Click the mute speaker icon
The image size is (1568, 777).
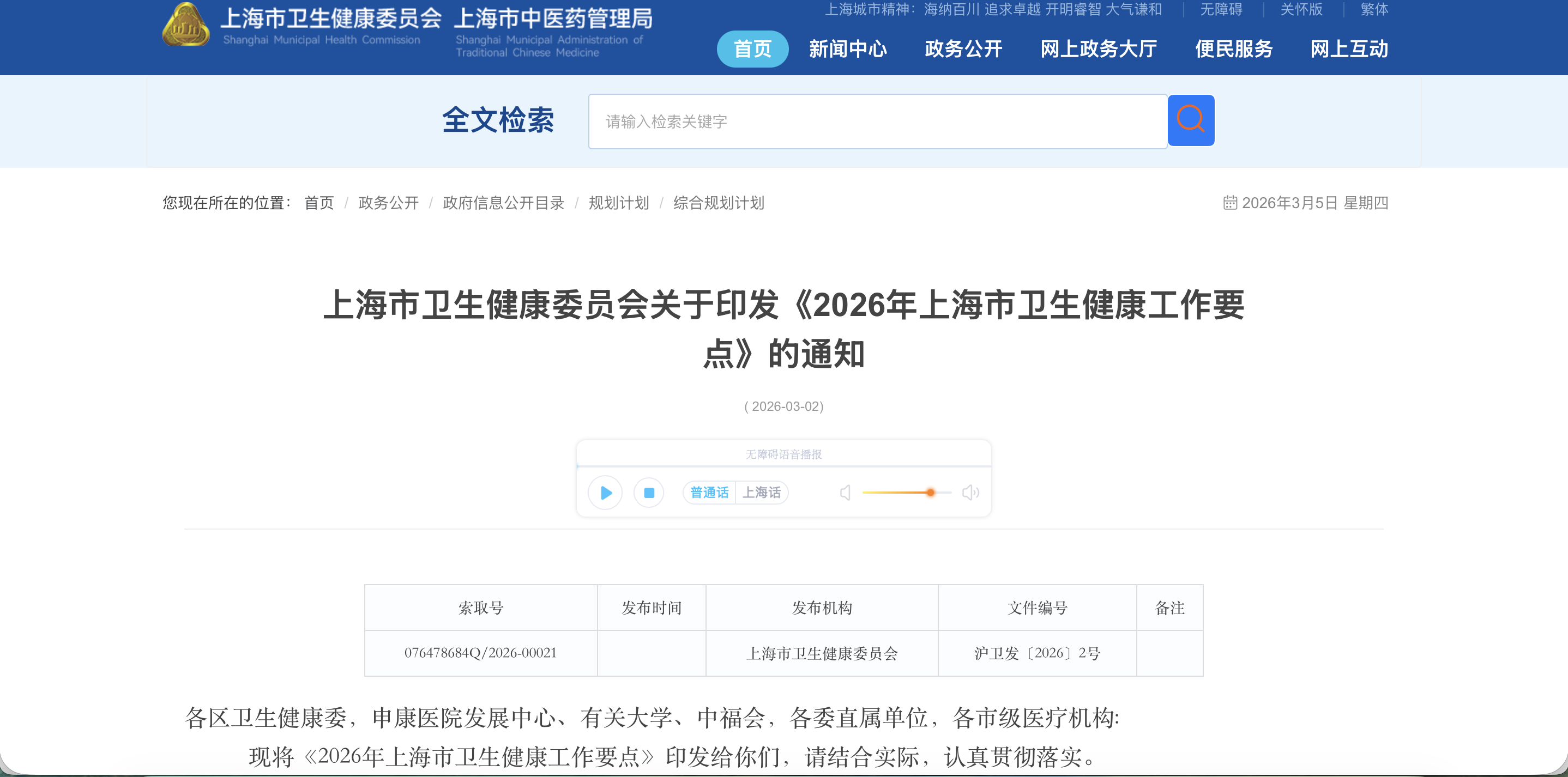(x=845, y=492)
